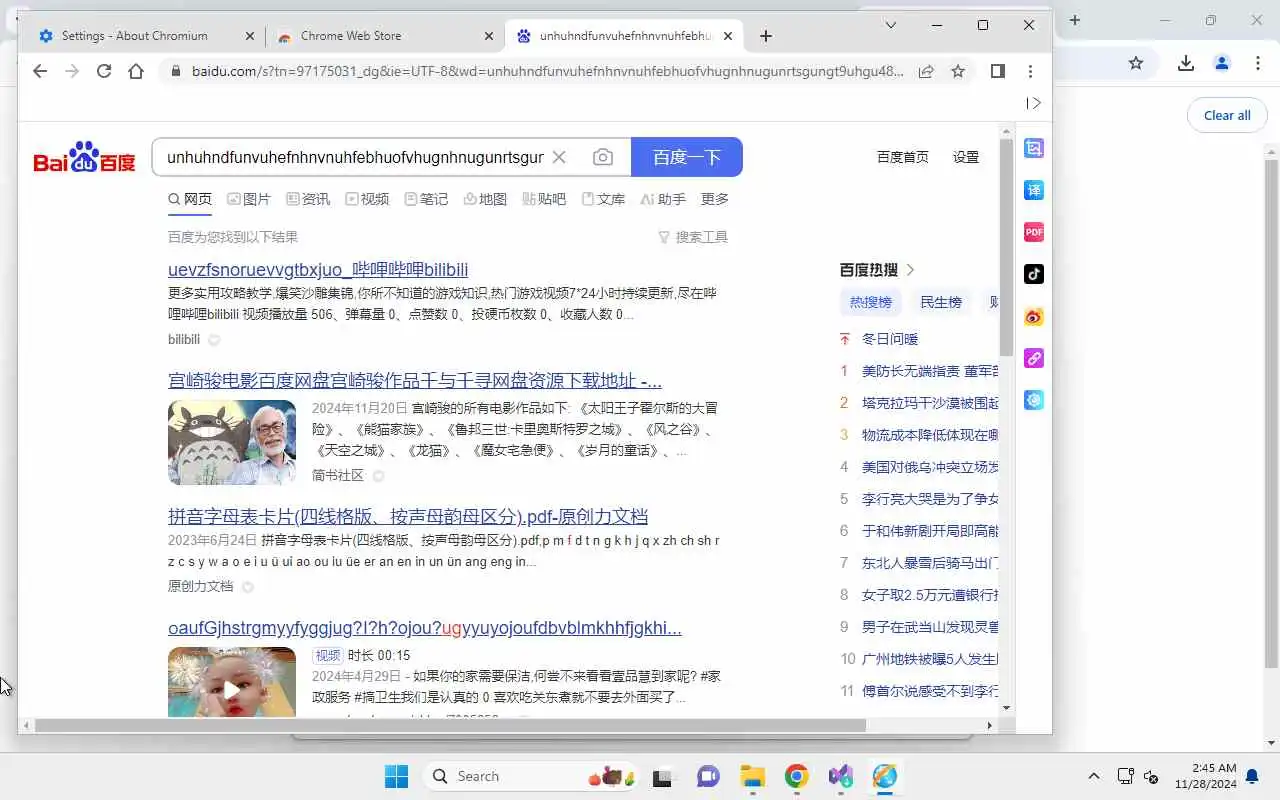This screenshot has height=800, width=1280.
Task: Select 资讯 search category
Action: coord(308,199)
